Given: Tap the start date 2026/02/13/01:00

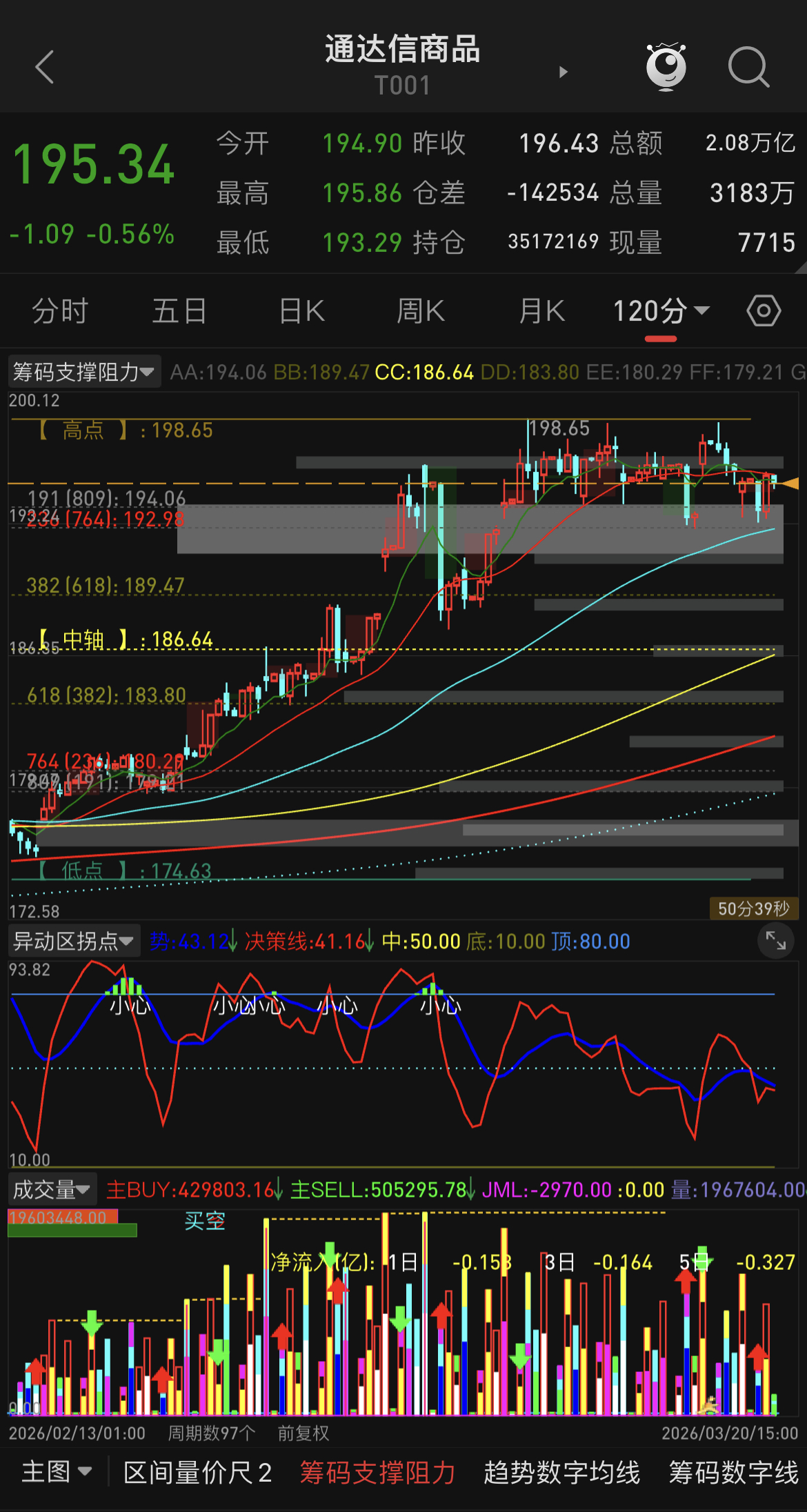Looking at the screenshot, I should (x=77, y=1433).
